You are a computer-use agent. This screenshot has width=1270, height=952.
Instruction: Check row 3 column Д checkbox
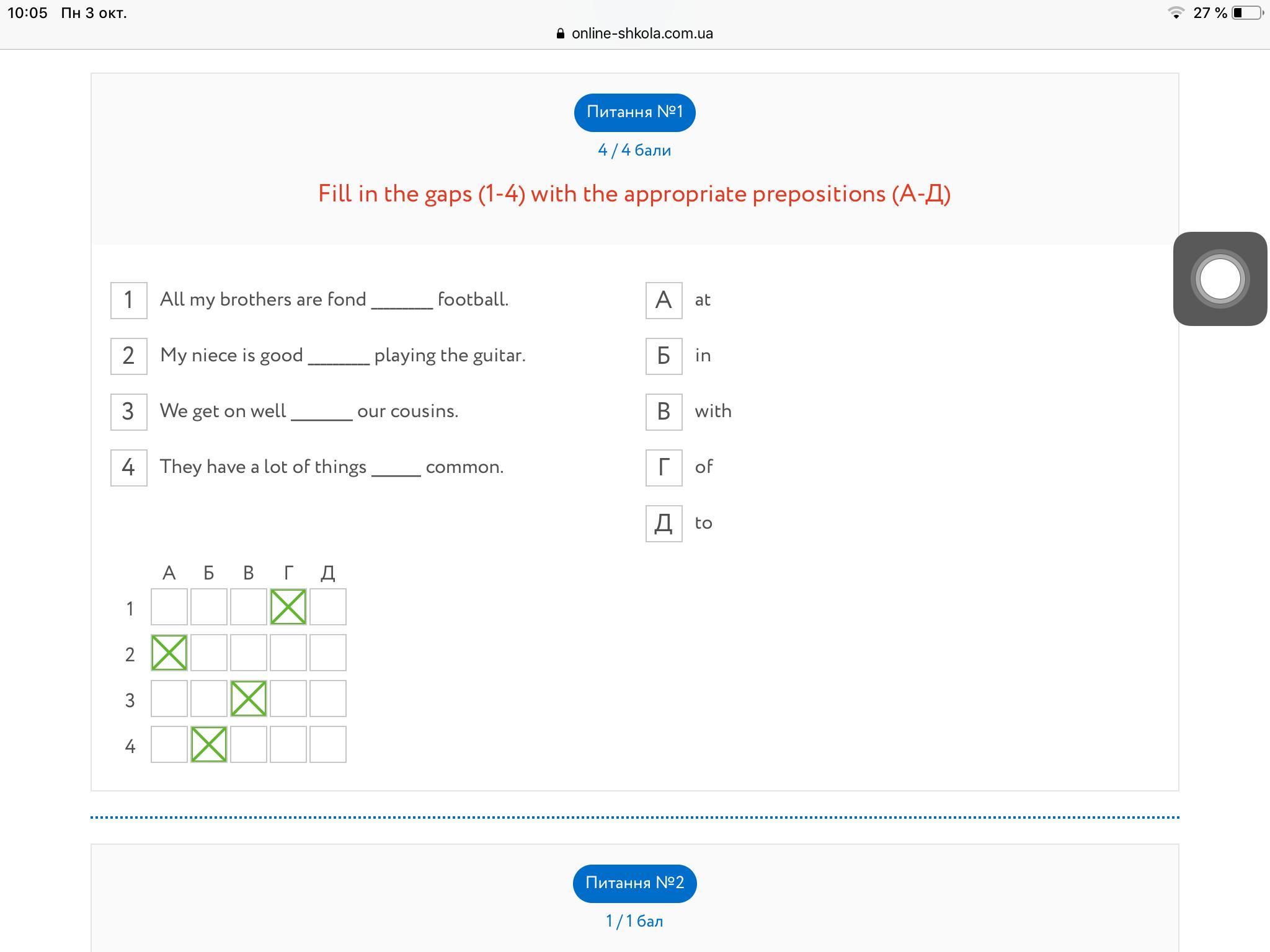pyautogui.click(x=328, y=699)
